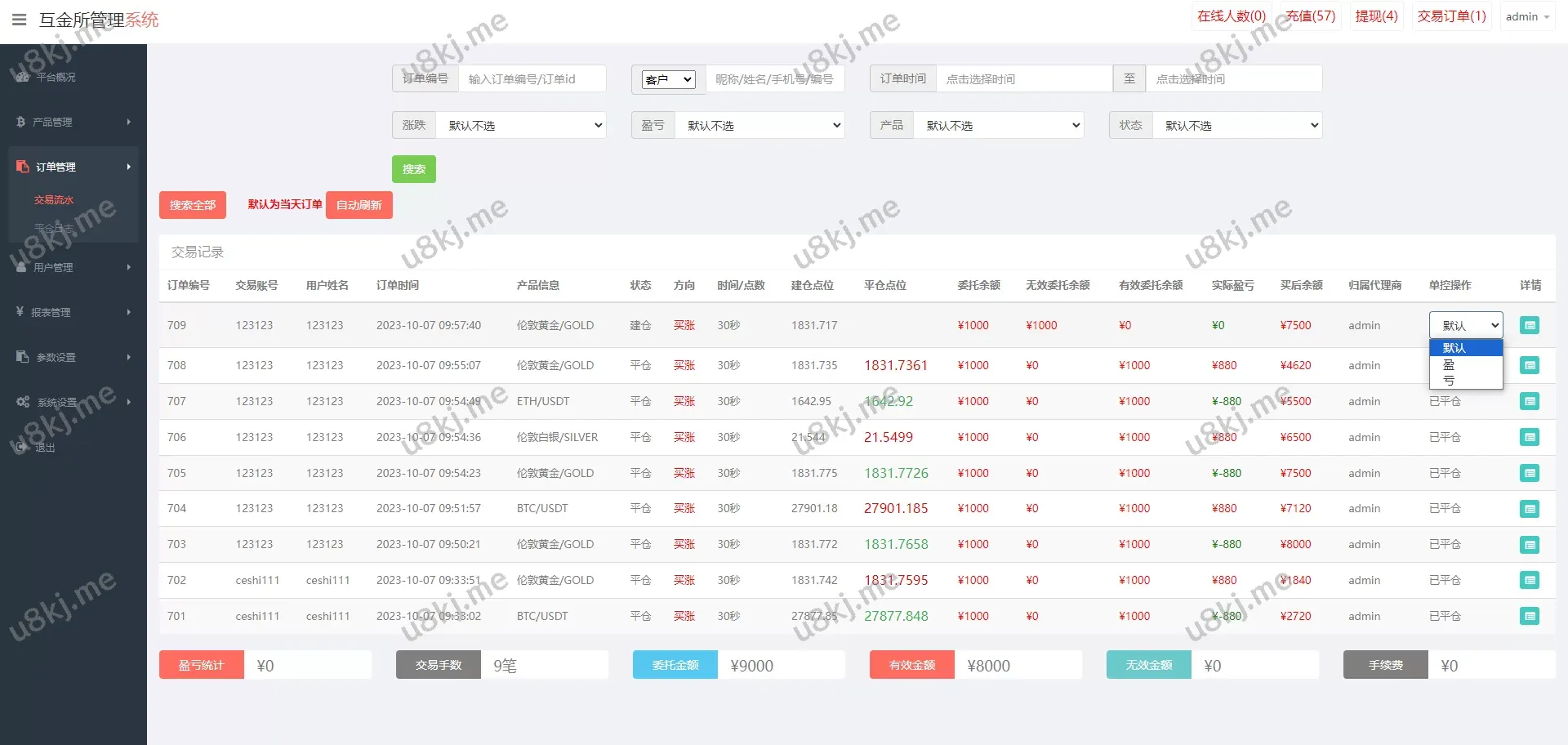The image size is (1568, 745).
Task: Focus the 订单编号 input field
Action: click(532, 79)
